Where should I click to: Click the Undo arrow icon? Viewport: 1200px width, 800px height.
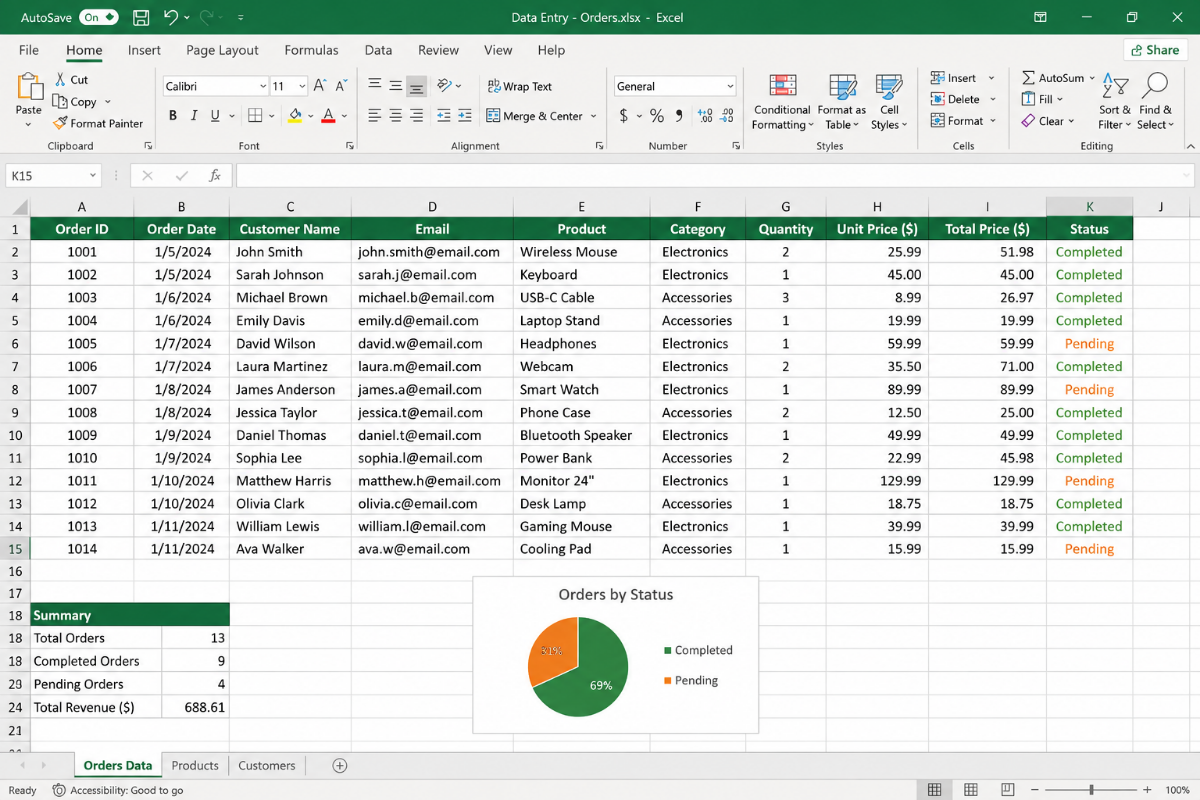point(170,17)
